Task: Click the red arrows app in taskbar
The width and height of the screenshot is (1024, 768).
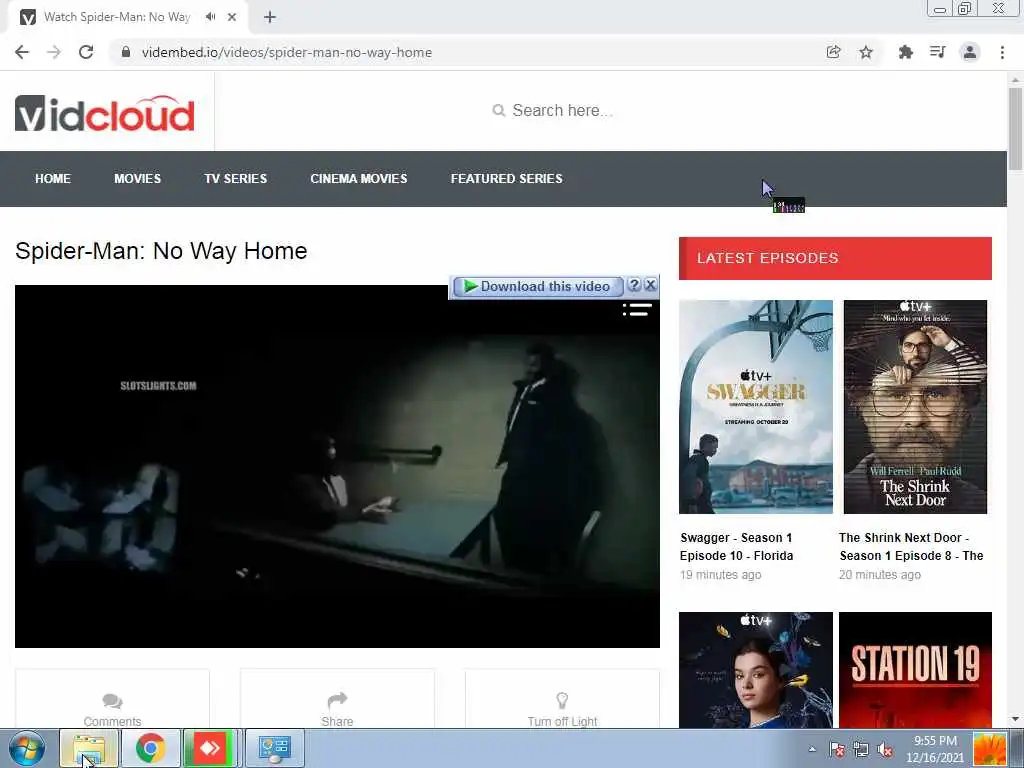Action: pyautogui.click(x=210, y=748)
